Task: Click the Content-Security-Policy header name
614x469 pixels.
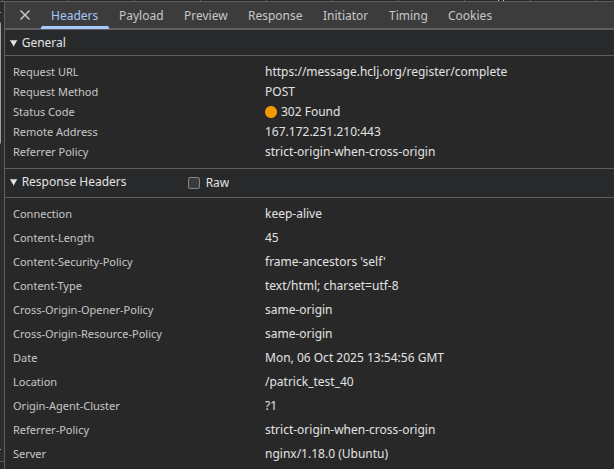Action: (73, 262)
